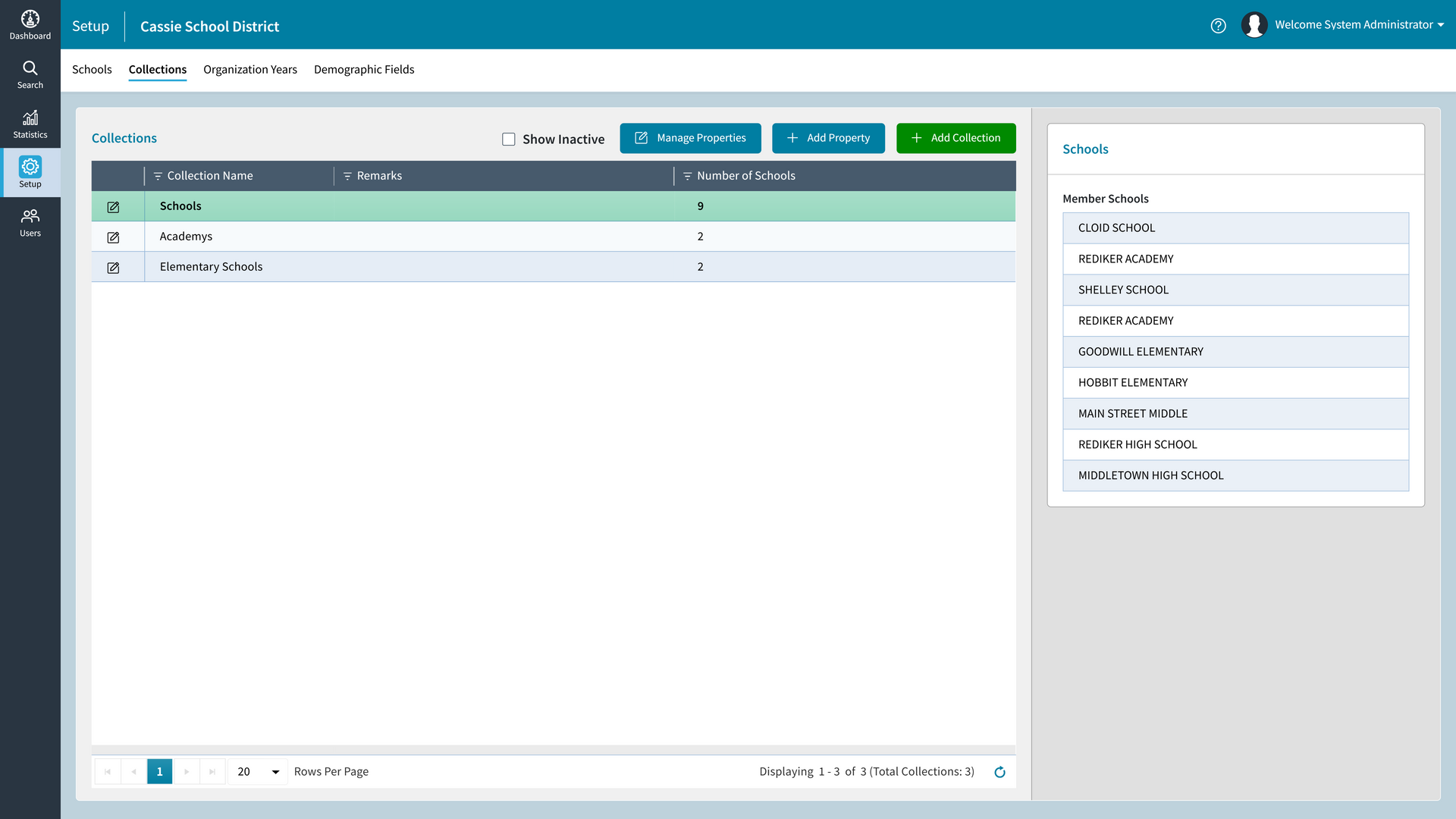The width and height of the screenshot is (1456, 819).
Task: Select the Search icon in the sidebar
Action: click(x=30, y=74)
